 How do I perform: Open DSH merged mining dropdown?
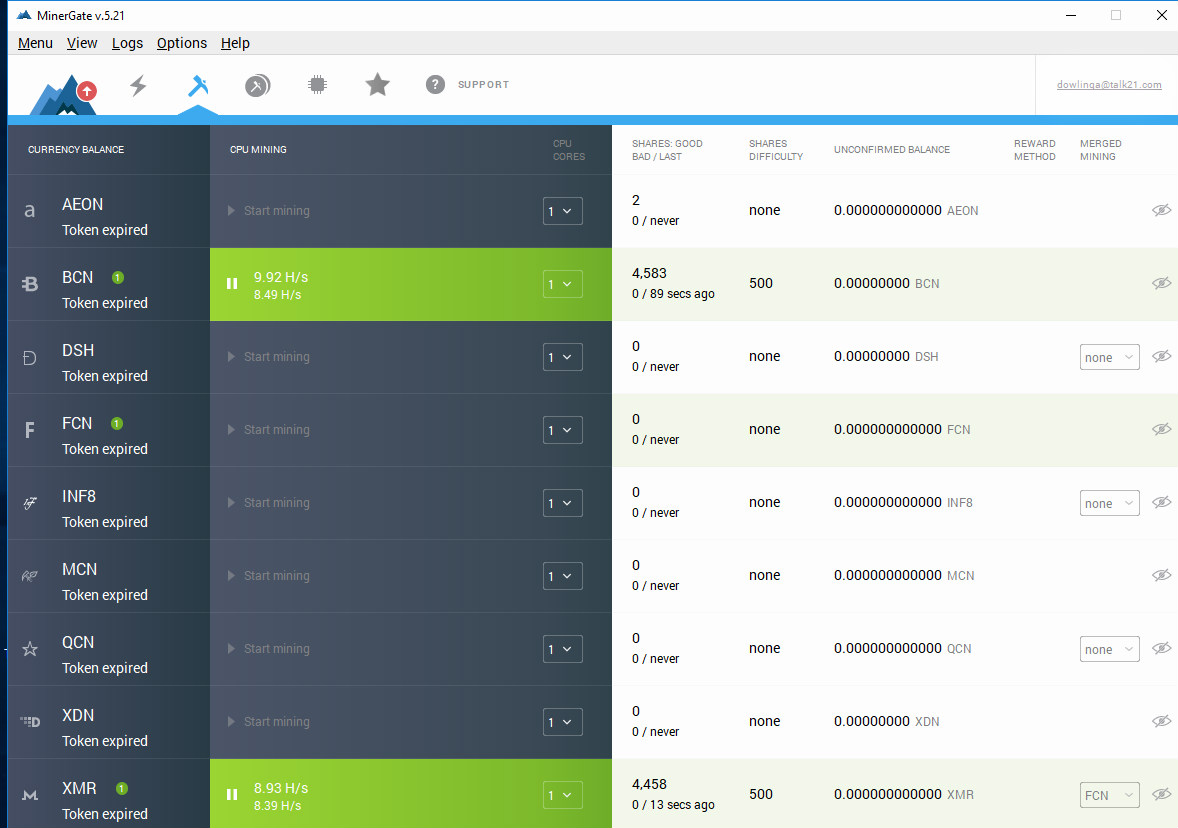(x=1110, y=357)
